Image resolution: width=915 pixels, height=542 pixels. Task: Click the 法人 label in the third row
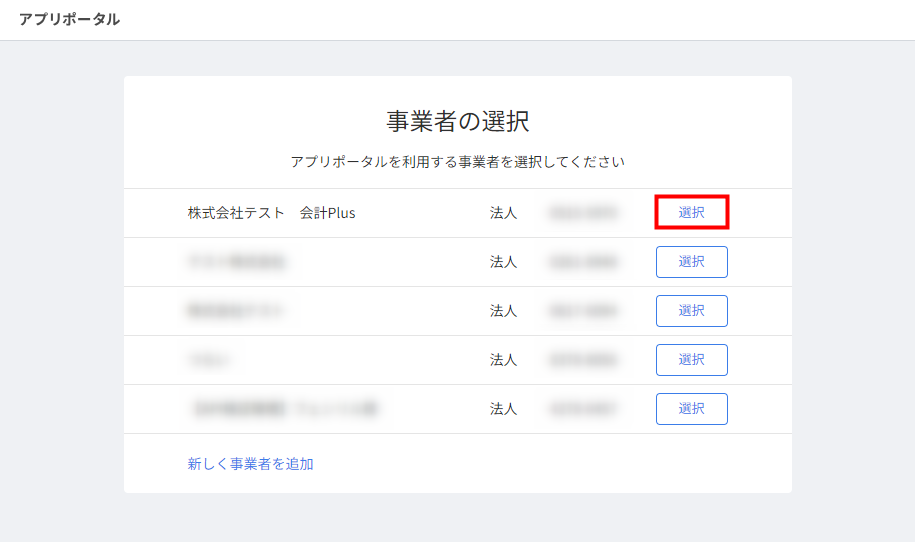click(x=503, y=311)
